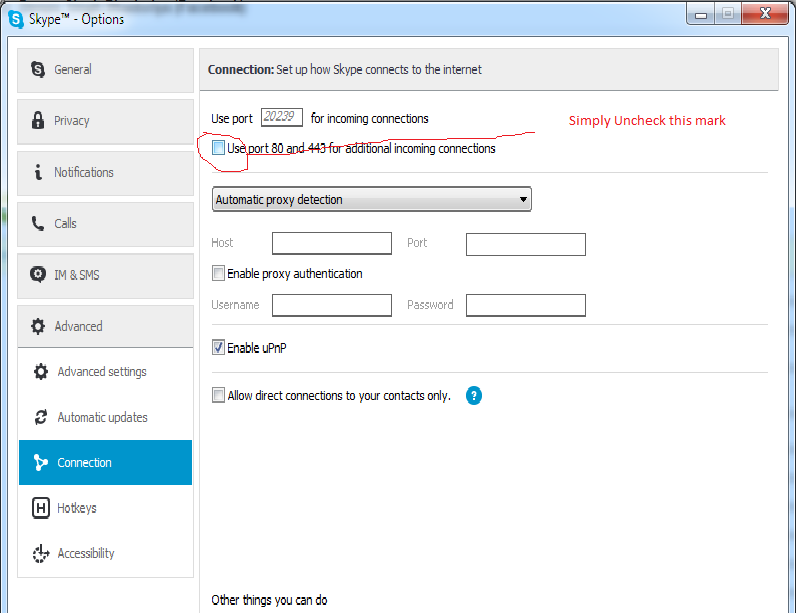Click the Automatic updates refresh icon

pos(41,417)
